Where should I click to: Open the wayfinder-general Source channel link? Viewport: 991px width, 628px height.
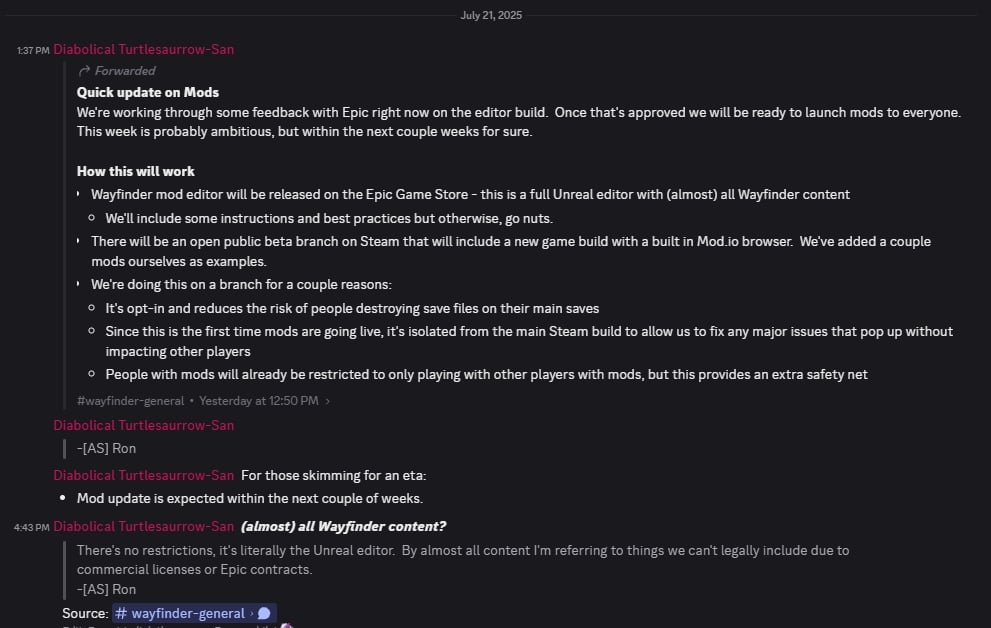pyautogui.click(x=188, y=613)
